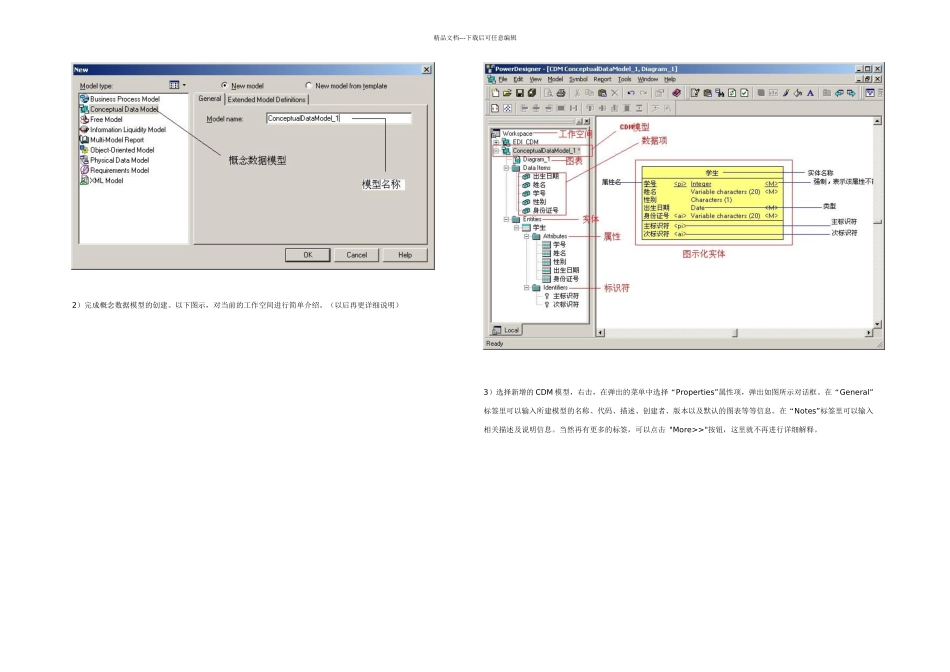This screenshot has height=672, width=950.
Task: Select XML Model entry
Action: 102,181
